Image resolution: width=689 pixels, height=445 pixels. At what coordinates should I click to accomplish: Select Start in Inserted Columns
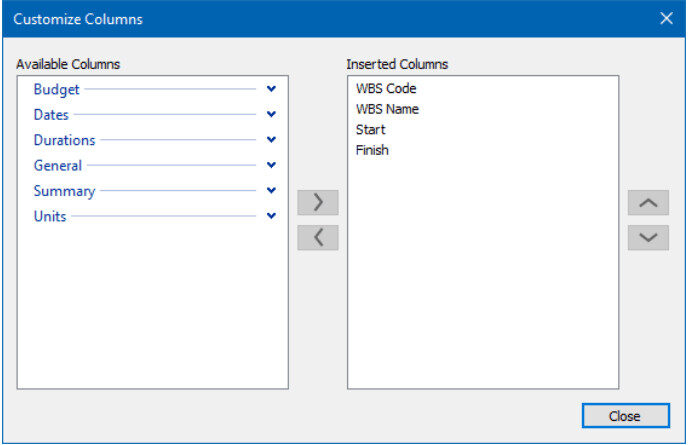370,130
